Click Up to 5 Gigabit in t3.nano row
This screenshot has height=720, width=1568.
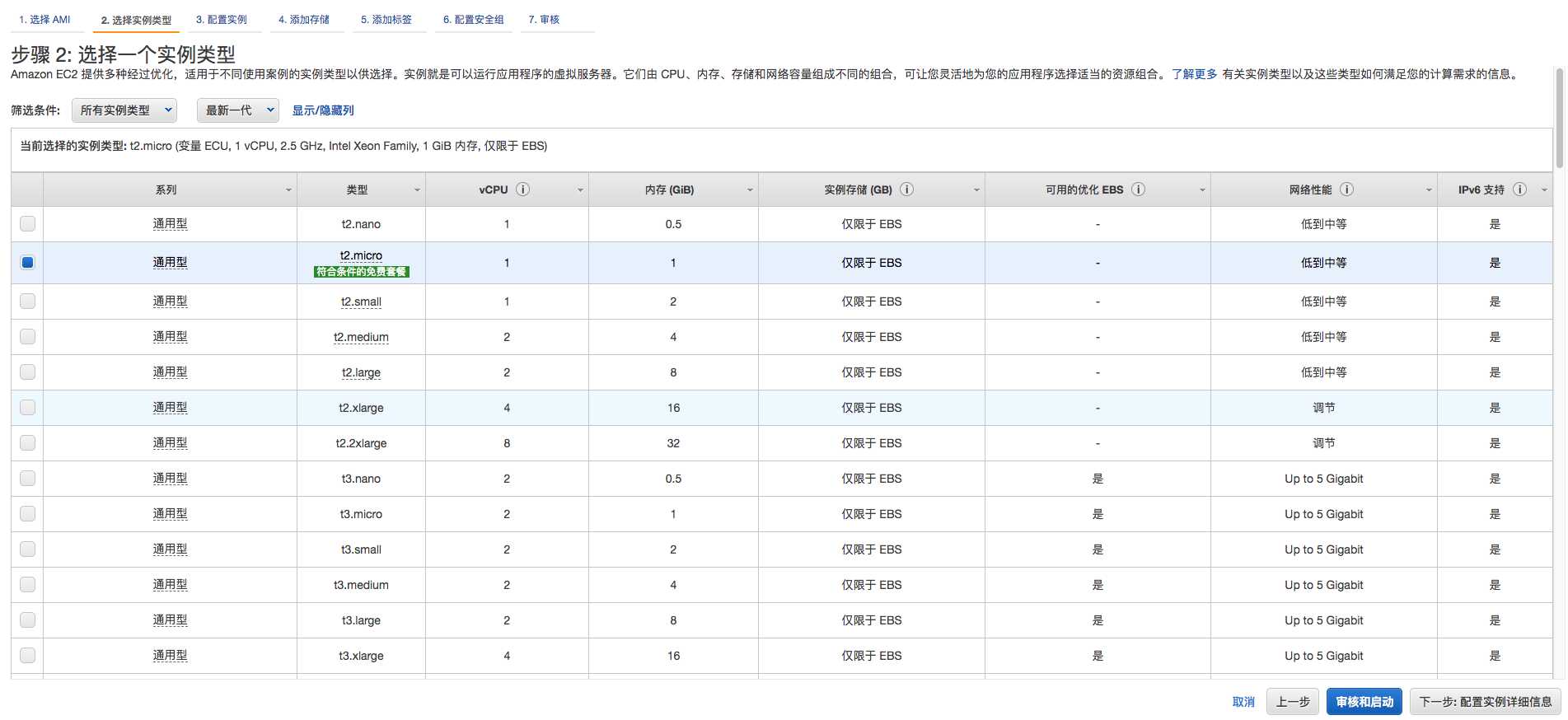(1323, 479)
